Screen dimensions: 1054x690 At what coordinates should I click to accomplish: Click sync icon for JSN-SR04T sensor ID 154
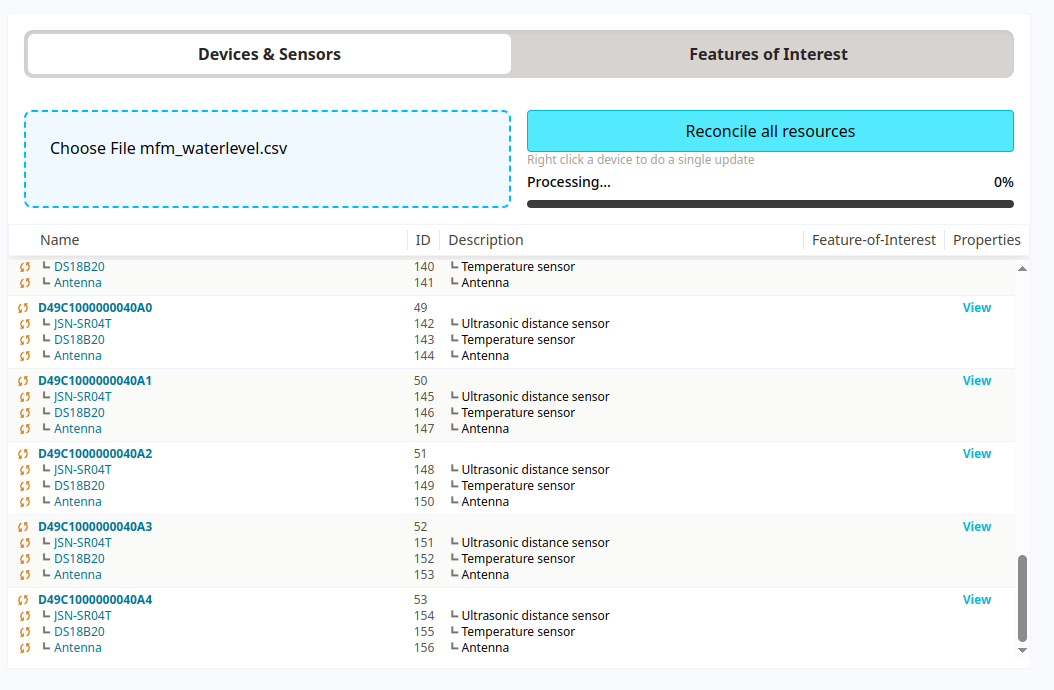24,616
